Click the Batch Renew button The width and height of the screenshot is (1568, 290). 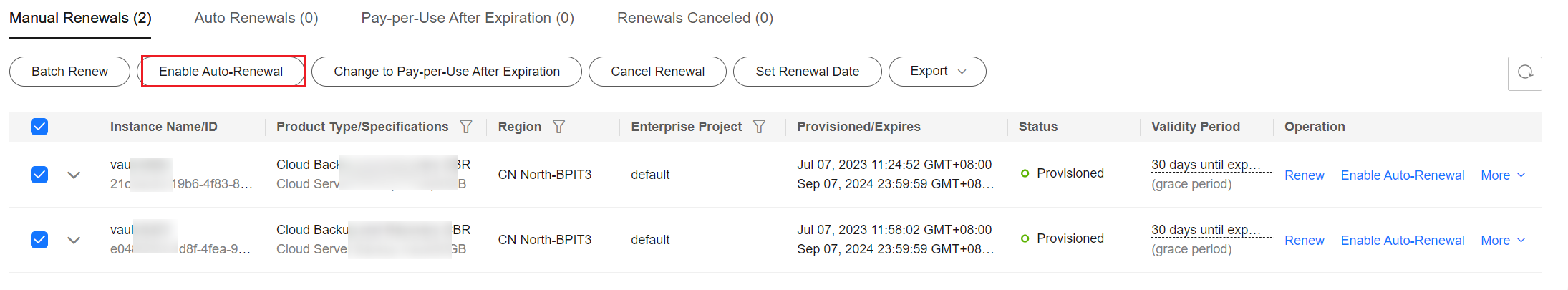(x=69, y=72)
